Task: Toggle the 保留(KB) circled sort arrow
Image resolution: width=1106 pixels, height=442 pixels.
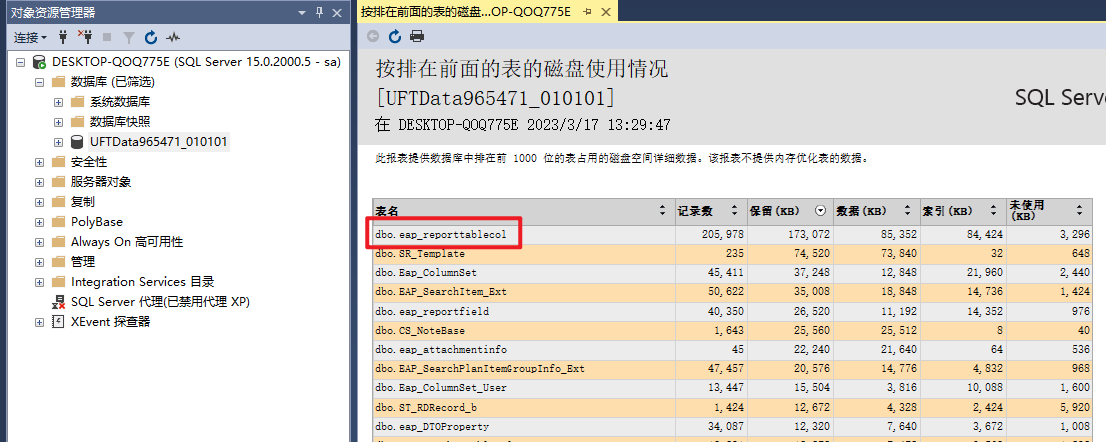Action: pyautogui.click(x=820, y=211)
